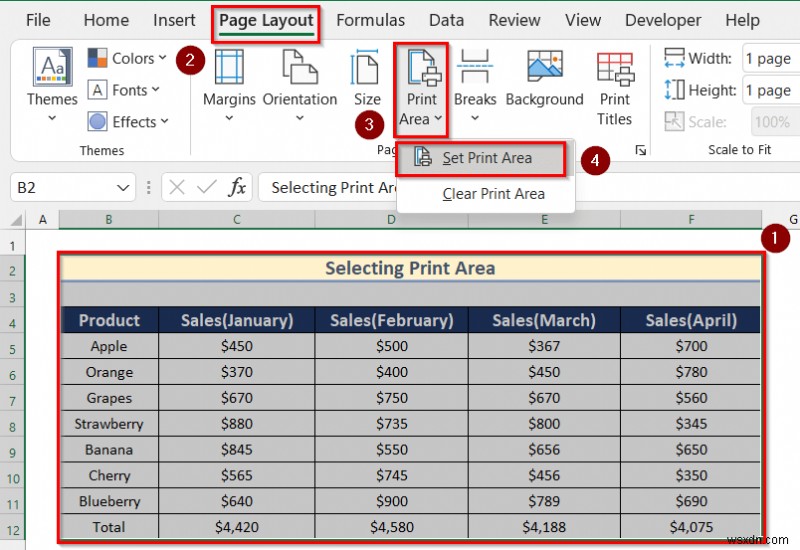This screenshot has height=550, width=800.
Task: Click the Background image icon
Action: (544, 68)
